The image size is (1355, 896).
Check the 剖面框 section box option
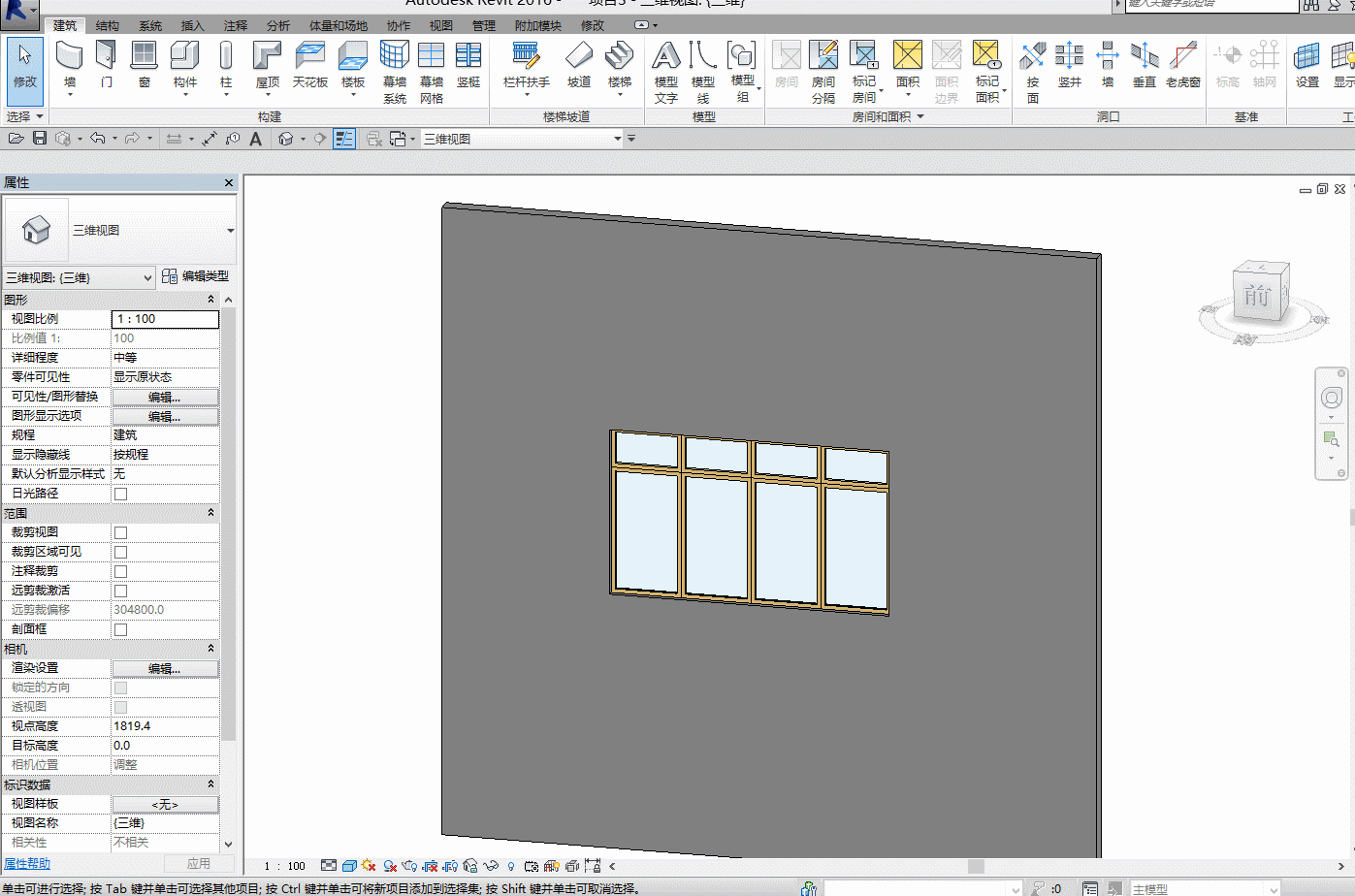(x=121, y=629)
